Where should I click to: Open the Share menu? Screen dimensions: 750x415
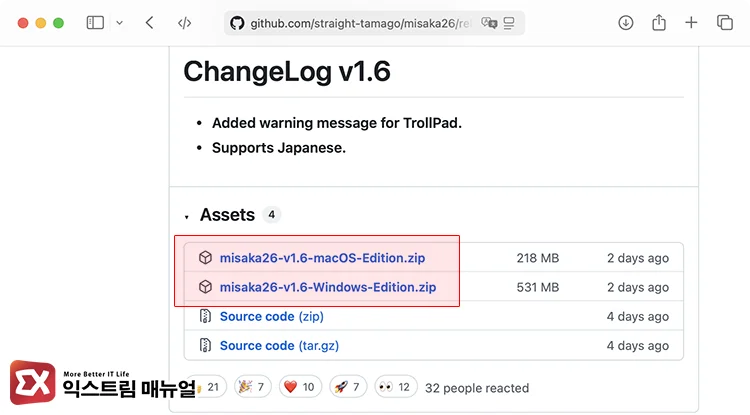659,23
